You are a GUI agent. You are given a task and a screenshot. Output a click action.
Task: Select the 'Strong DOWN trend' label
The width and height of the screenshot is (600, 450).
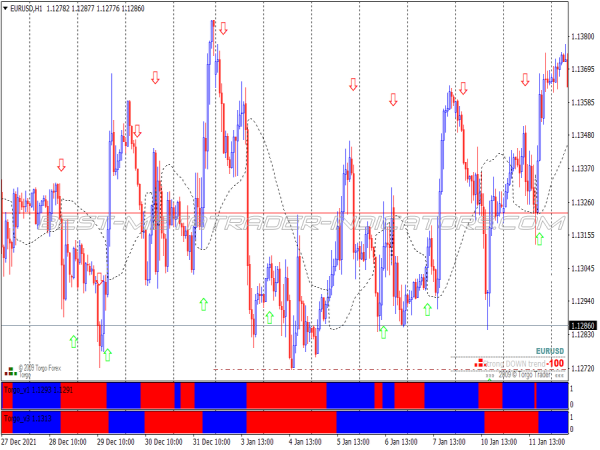pyautogui.click(x=515, y=364)
